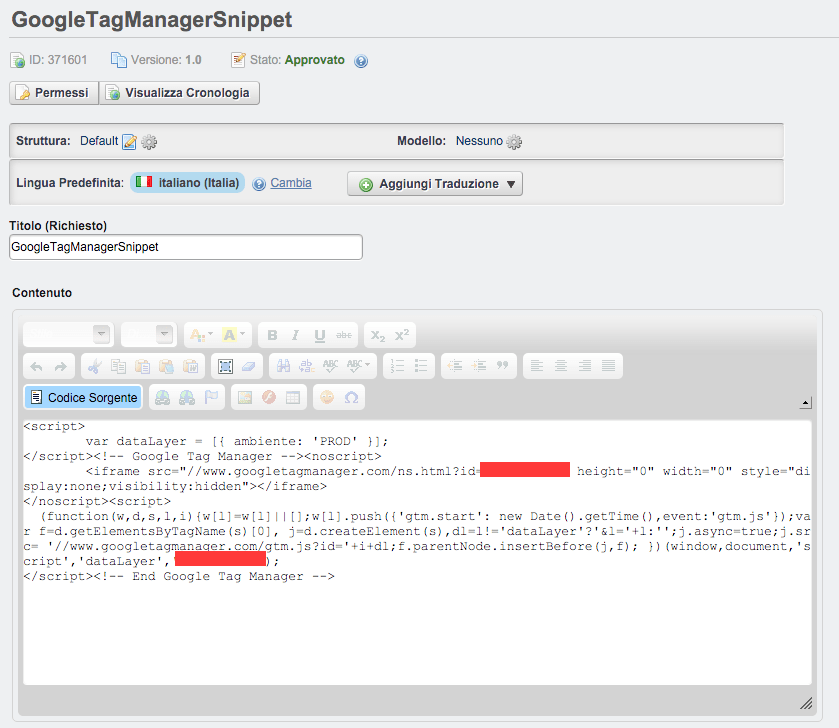This screenshot has height=728, width=839.
Task: Open the text color dropdown
Action: click(202, 335)
